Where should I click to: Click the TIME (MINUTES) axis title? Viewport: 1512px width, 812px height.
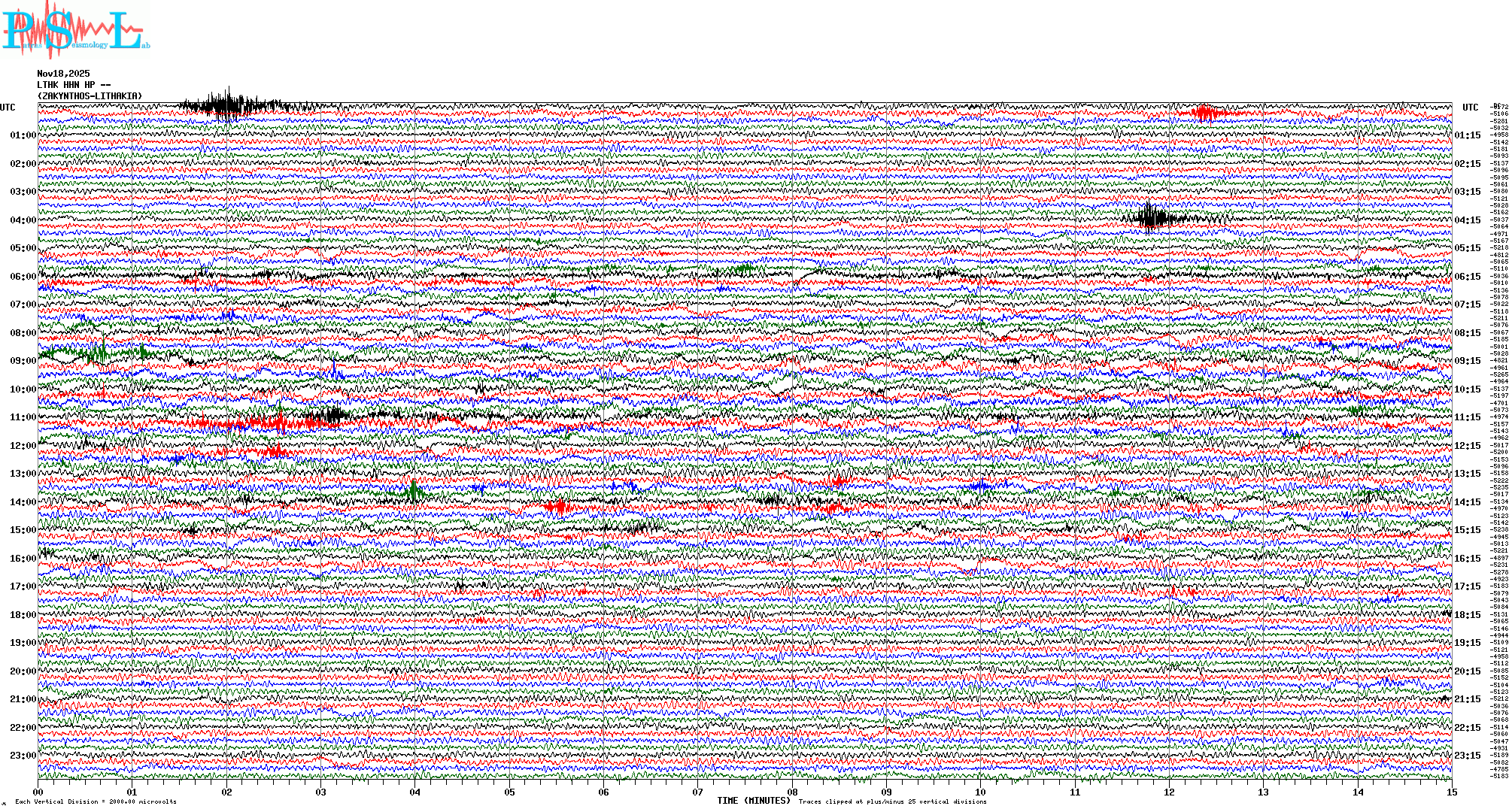[x=754, y=801]
